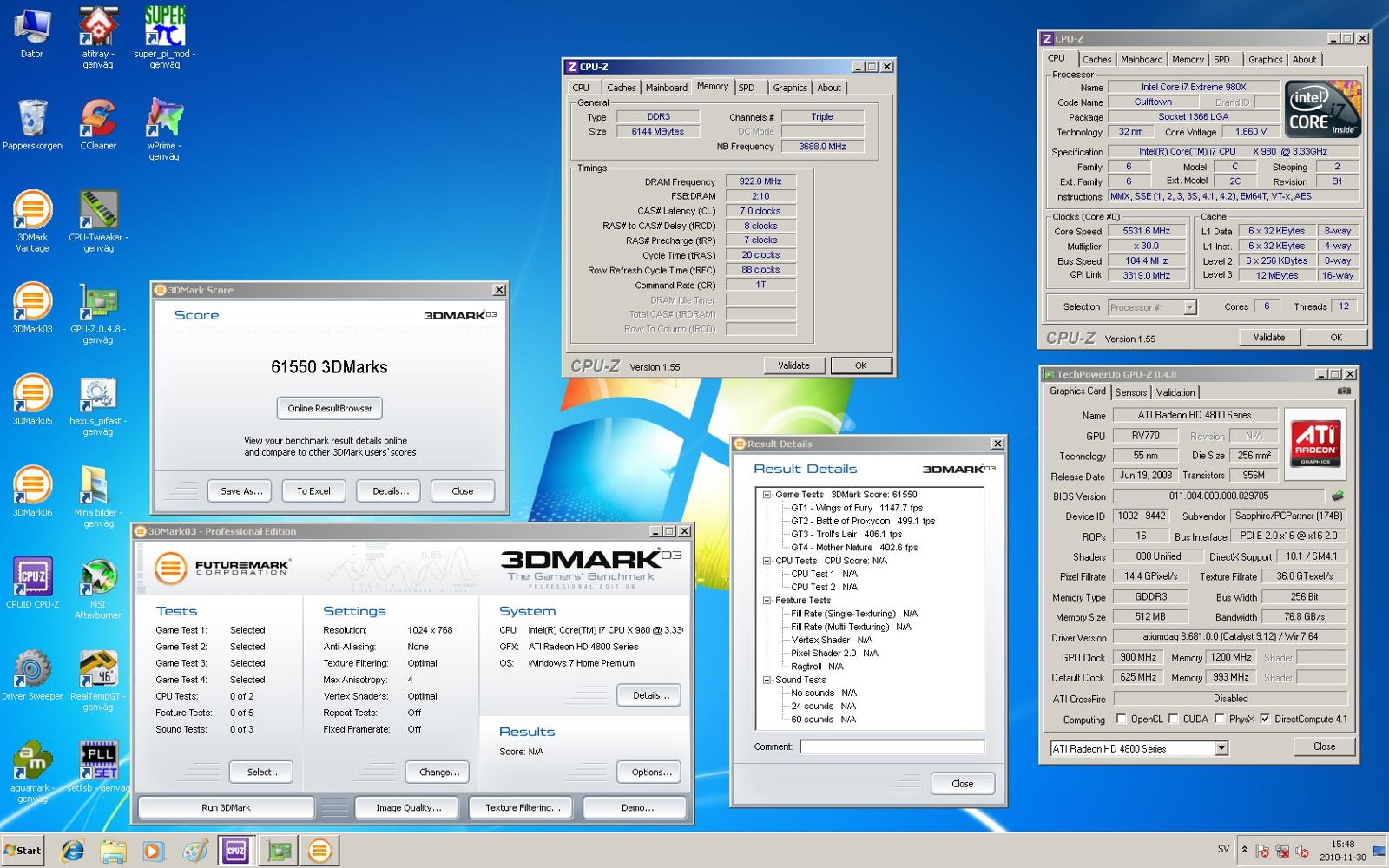1389x868 pixels.
Task: Launch the CPUID CPU-Z desktop icon
Action: tap(32, 583)
